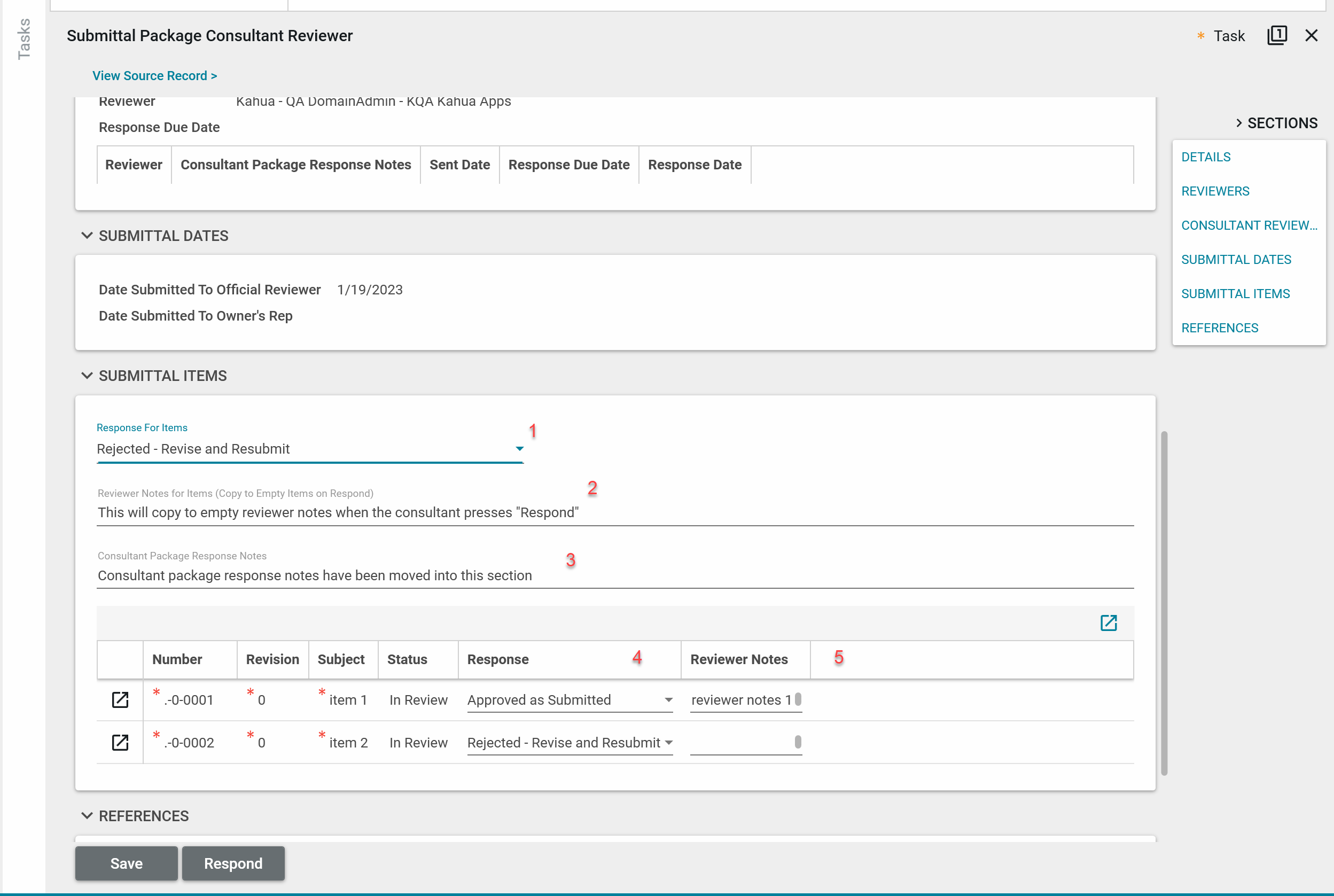Open item 2 row popout icon
Viewport: 1334px width, 896px height.
[120, 742]
